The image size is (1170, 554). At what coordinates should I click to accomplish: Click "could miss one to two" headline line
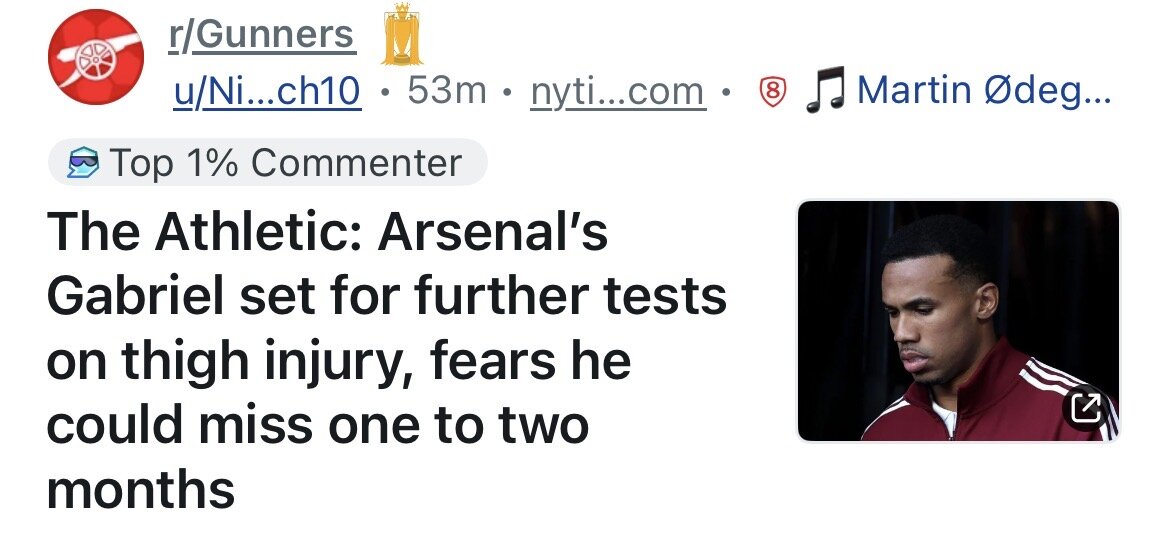(x=317, y=425)
